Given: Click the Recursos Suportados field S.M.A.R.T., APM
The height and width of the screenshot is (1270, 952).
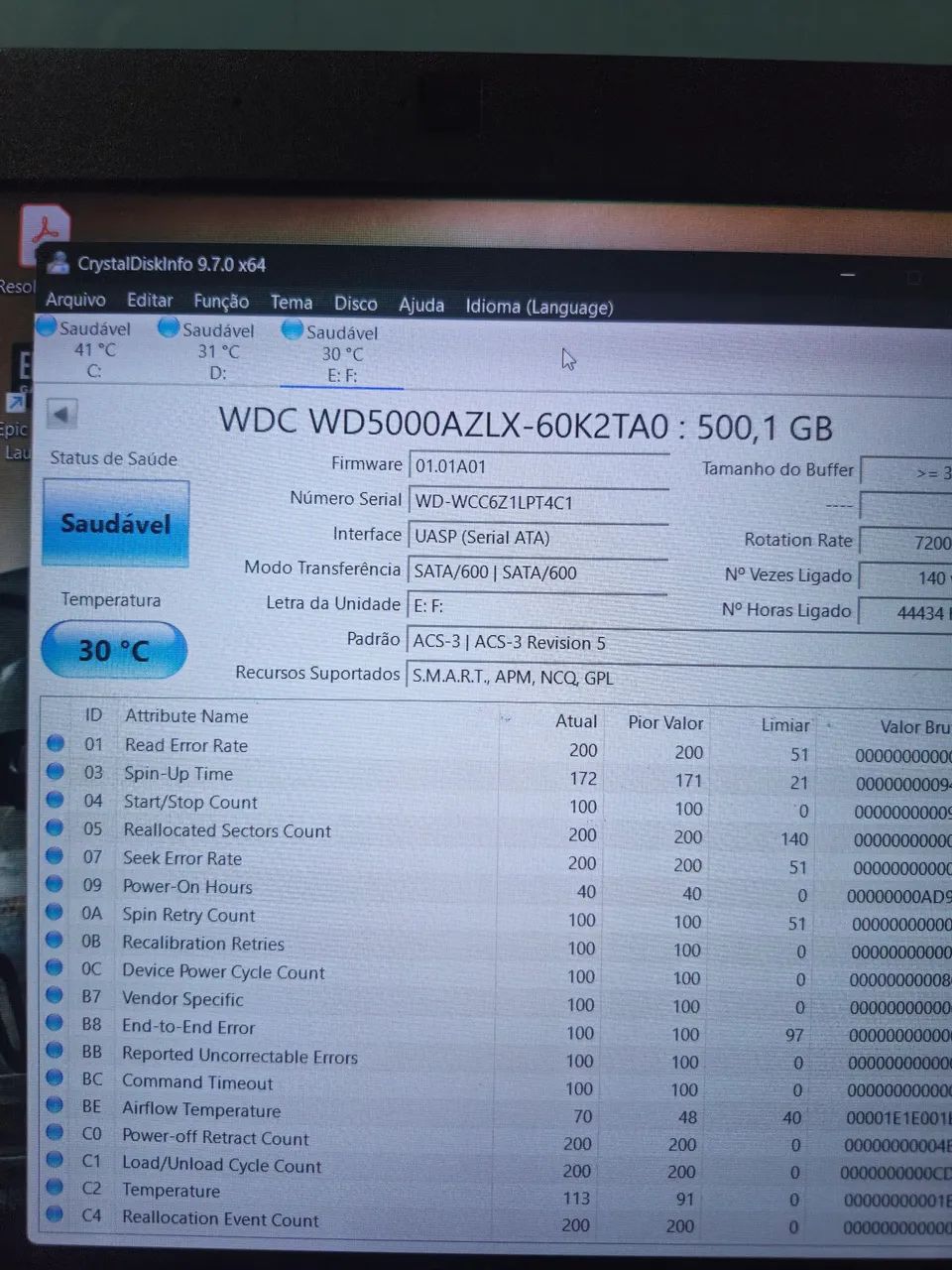Looking at the screenshot, I should tap(679, 678).
